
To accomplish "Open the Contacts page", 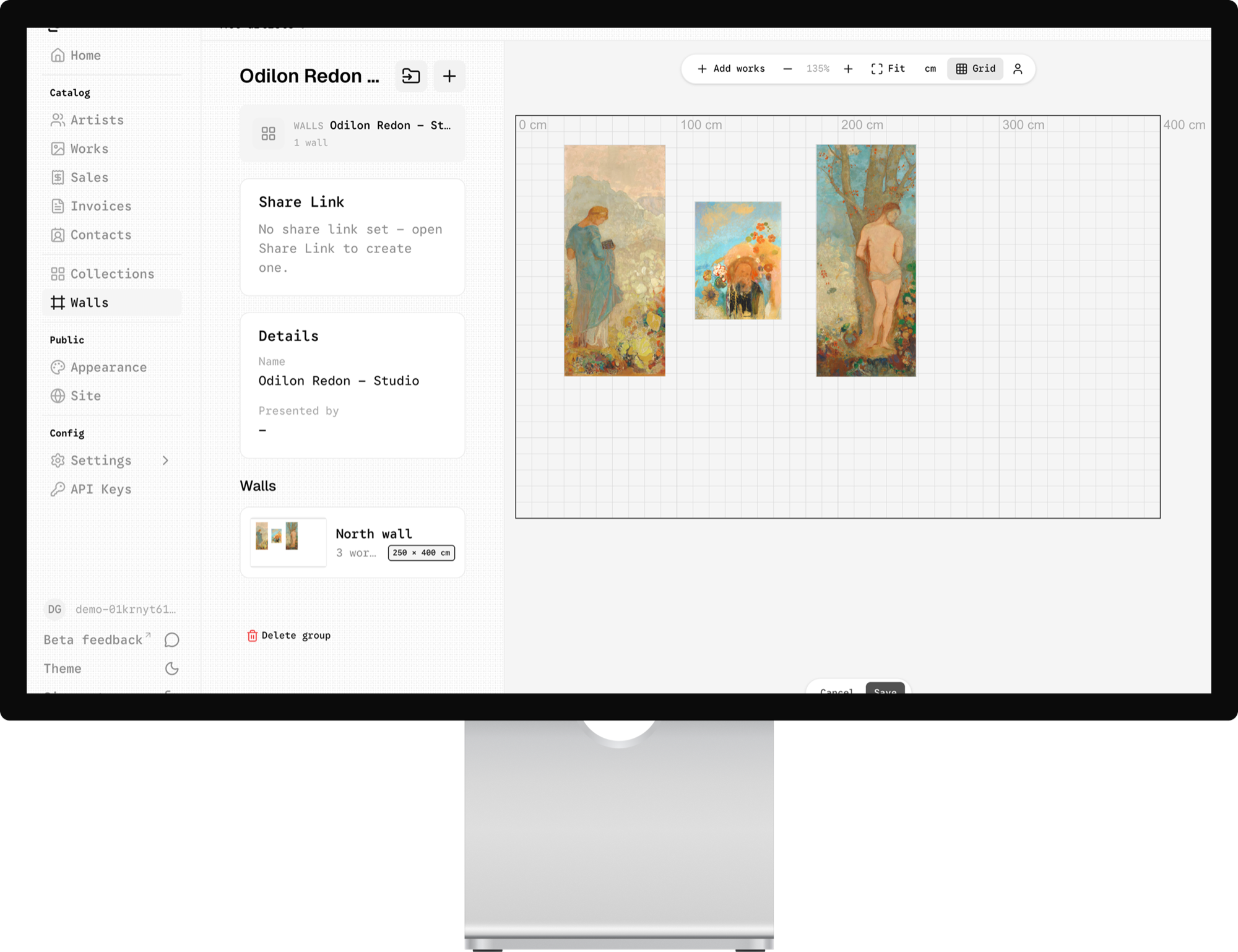I will [x=111, y=235].
